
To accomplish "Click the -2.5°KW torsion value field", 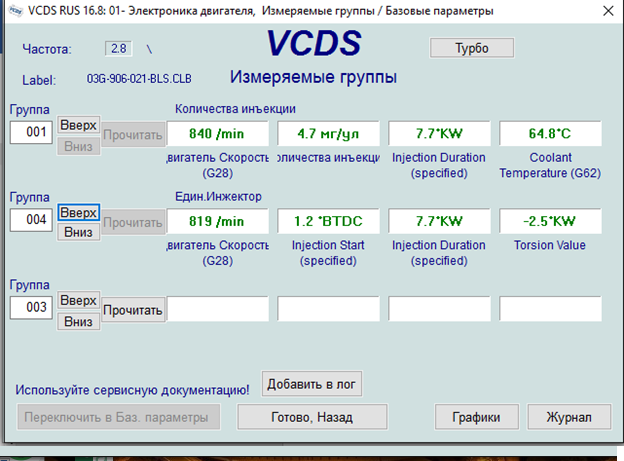I will [x=549, y=221].
